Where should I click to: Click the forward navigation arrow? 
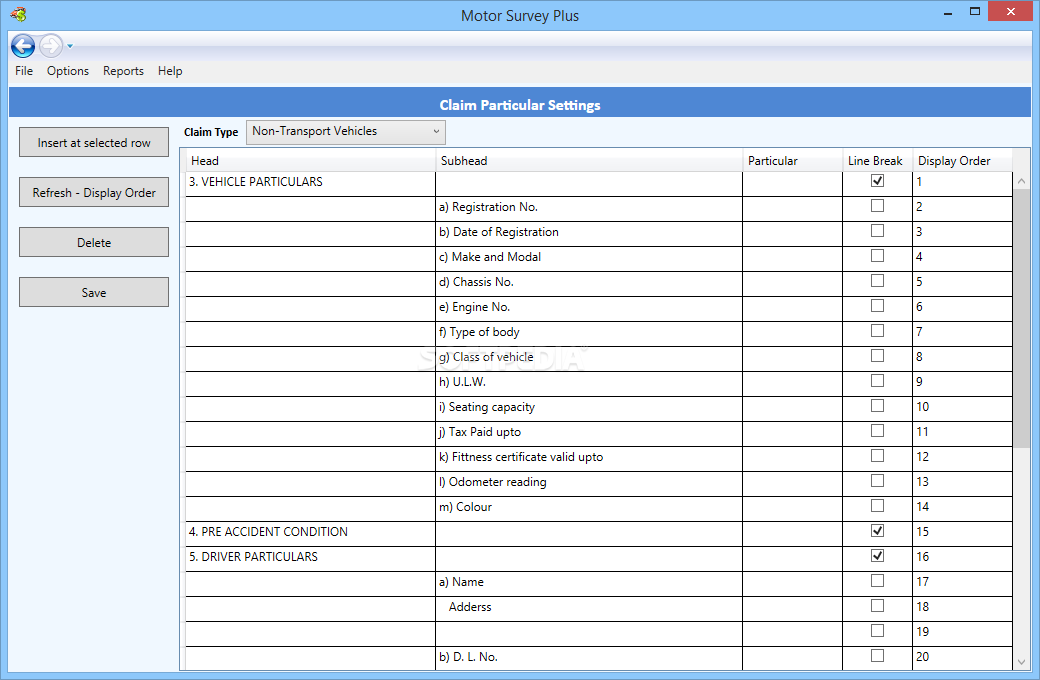click(51, 46)
